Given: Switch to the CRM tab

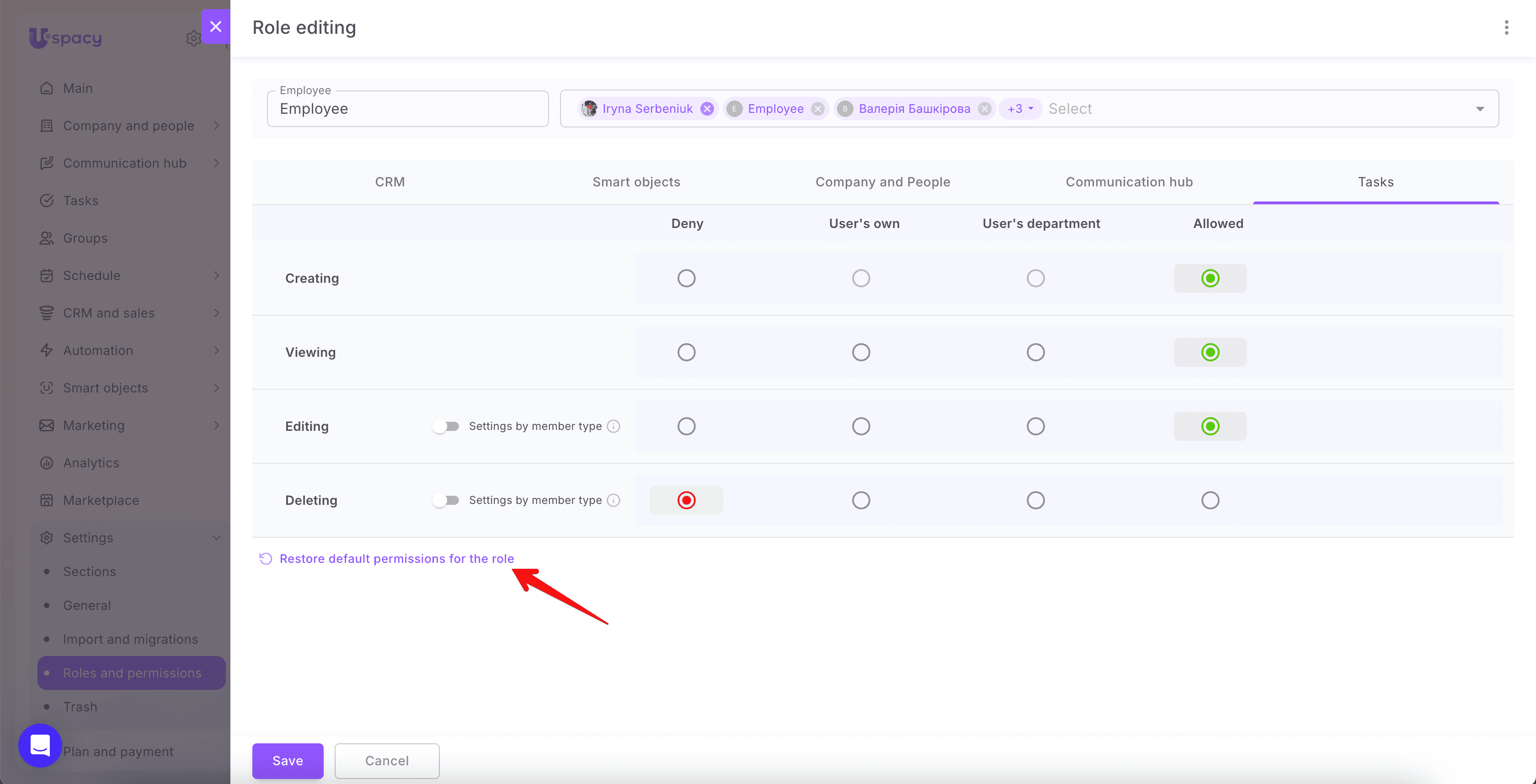Looking at the screenshot, I should [x=390, y=182].
